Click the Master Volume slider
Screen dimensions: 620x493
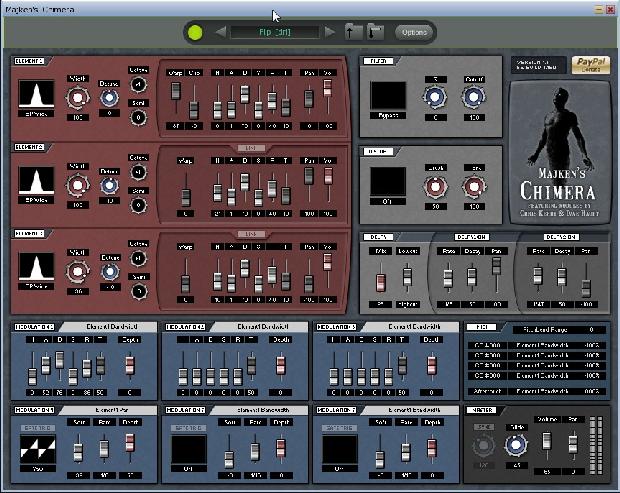tap(546, 441)
